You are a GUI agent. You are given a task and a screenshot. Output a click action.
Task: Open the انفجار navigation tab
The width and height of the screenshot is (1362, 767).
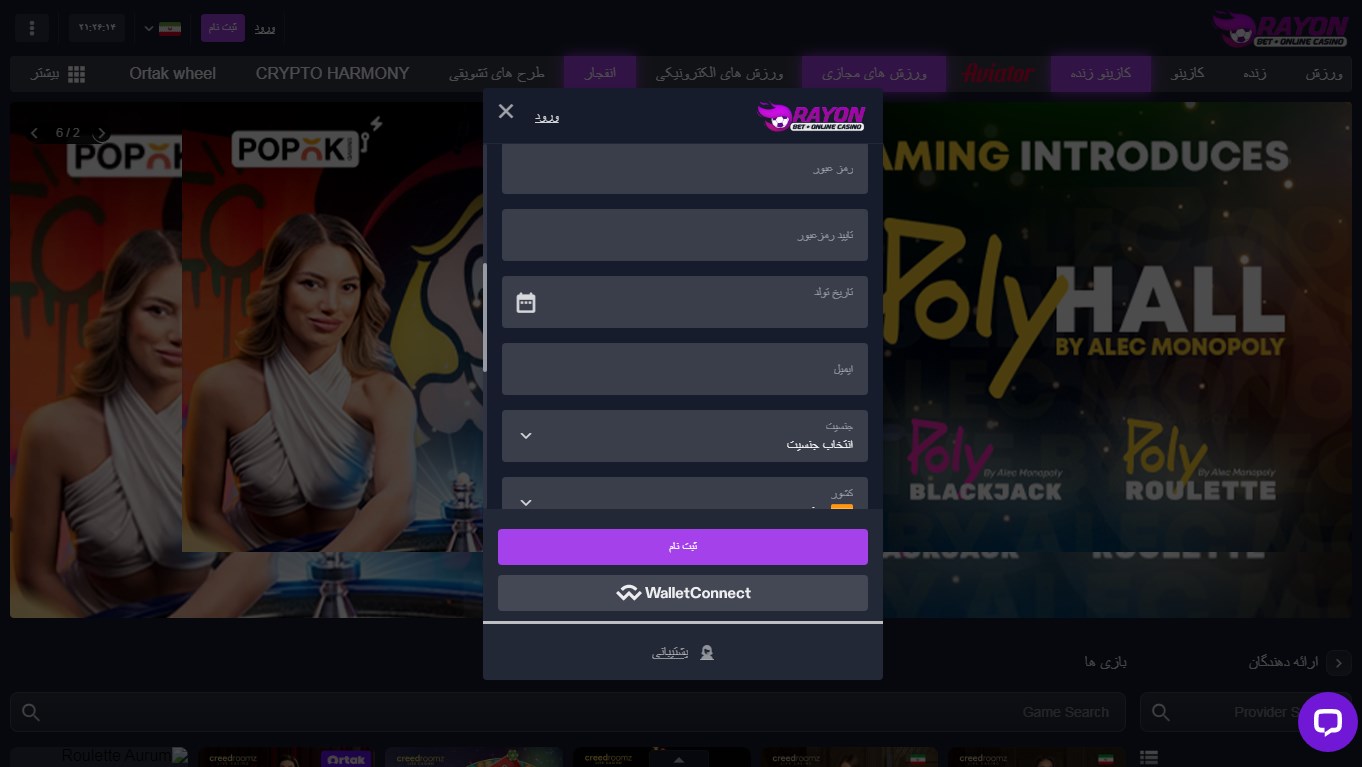click(x=600, y=74)
